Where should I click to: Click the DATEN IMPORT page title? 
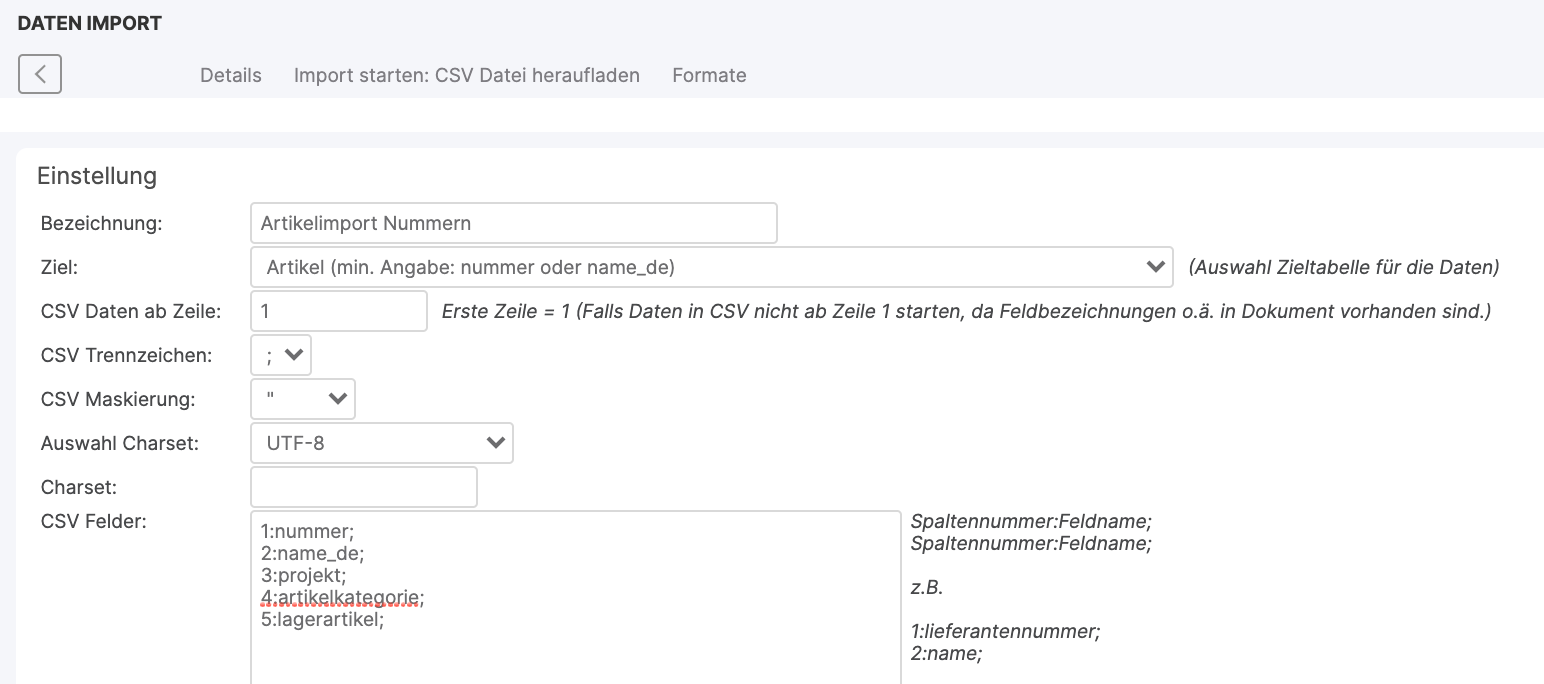[x=90, y=24]
